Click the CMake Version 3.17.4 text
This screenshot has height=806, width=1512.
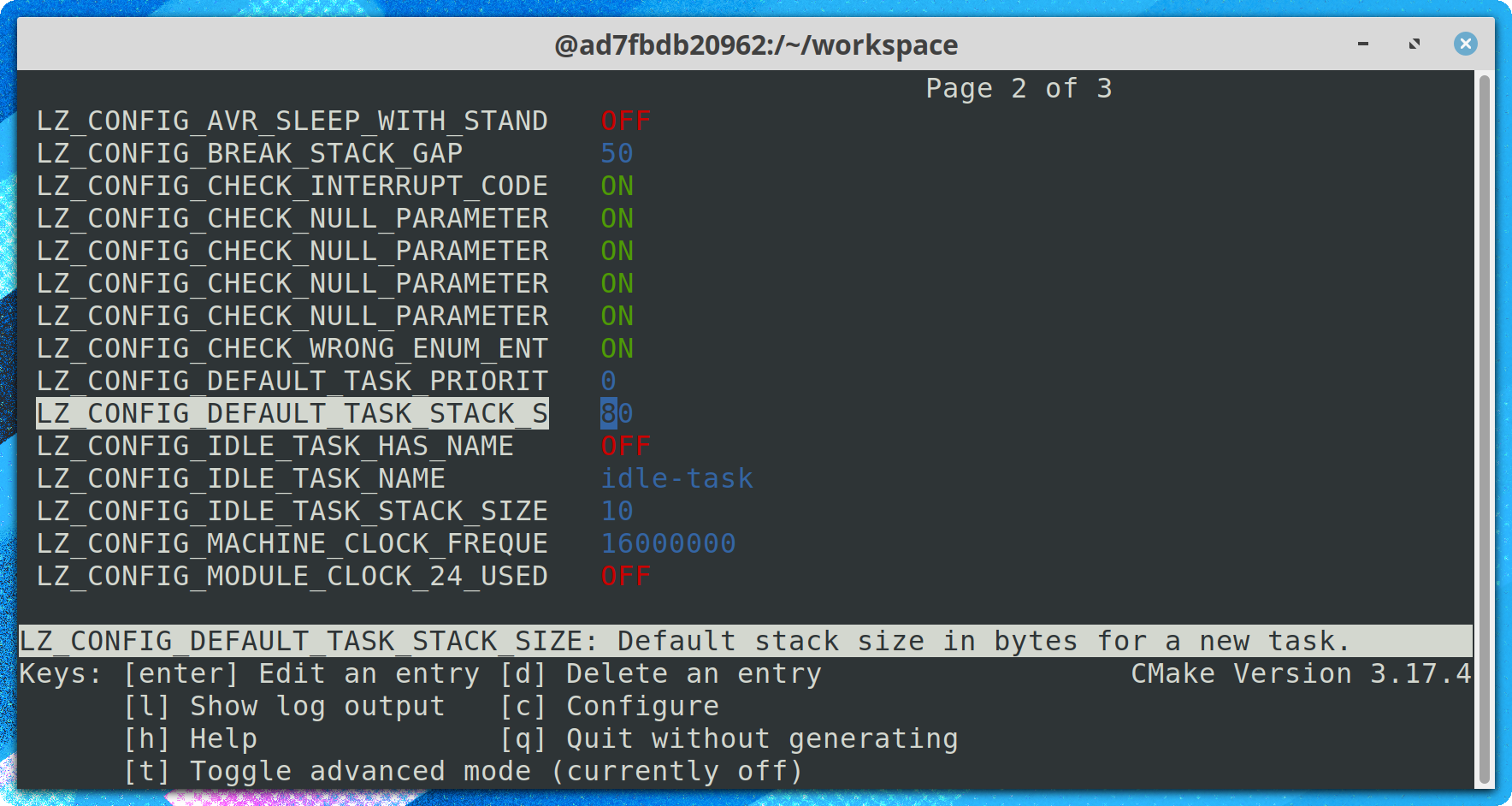1302,673
